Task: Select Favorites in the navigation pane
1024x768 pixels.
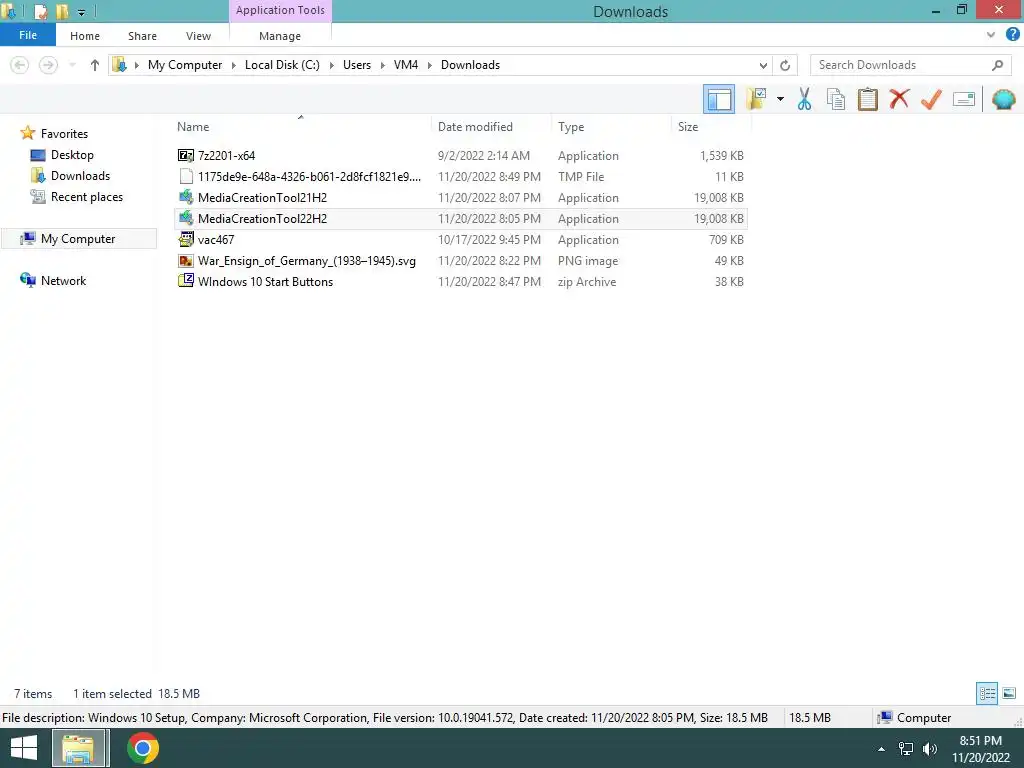Action: point(64,133)
